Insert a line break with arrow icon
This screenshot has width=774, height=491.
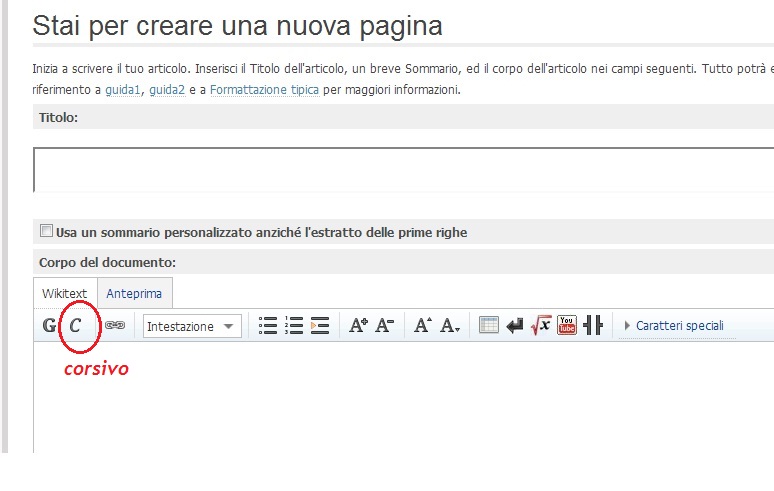(x=515, y=326)
